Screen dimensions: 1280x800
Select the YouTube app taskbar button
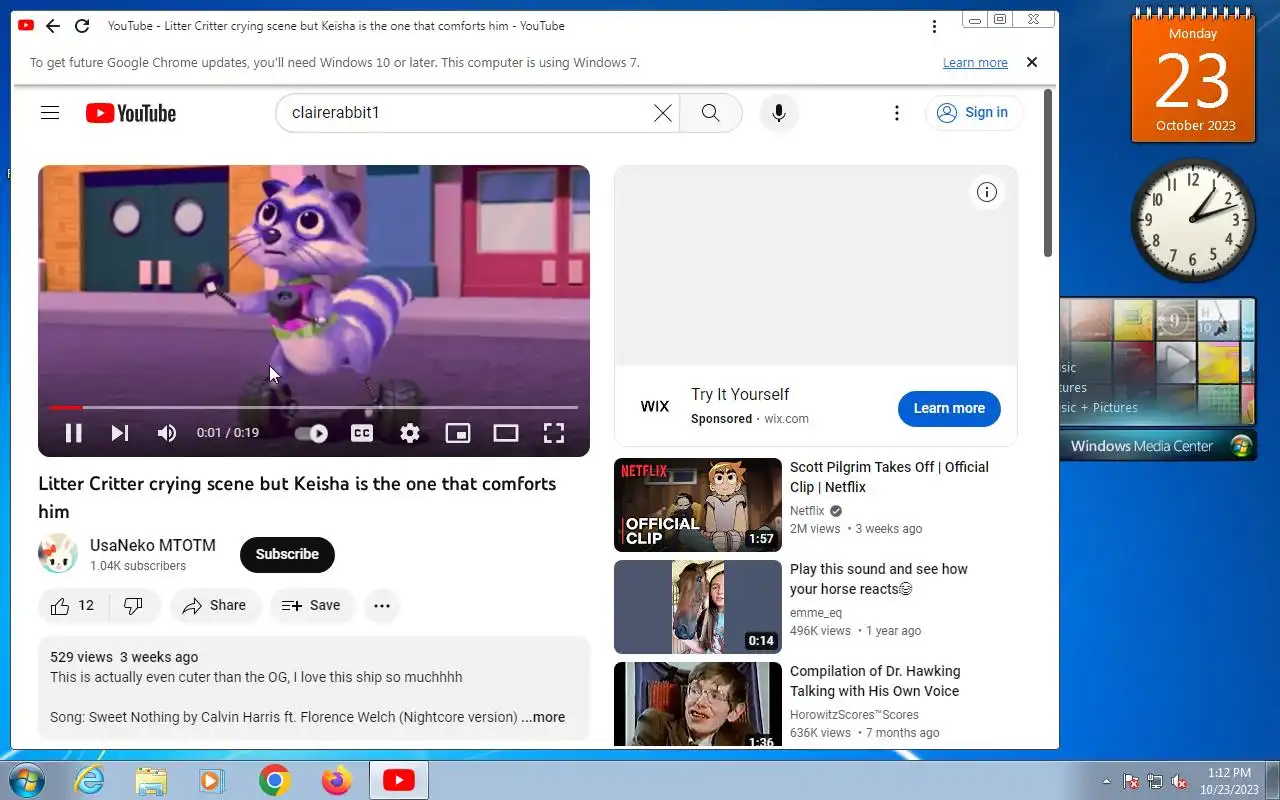pyautogui.click(x=399, y=780)
